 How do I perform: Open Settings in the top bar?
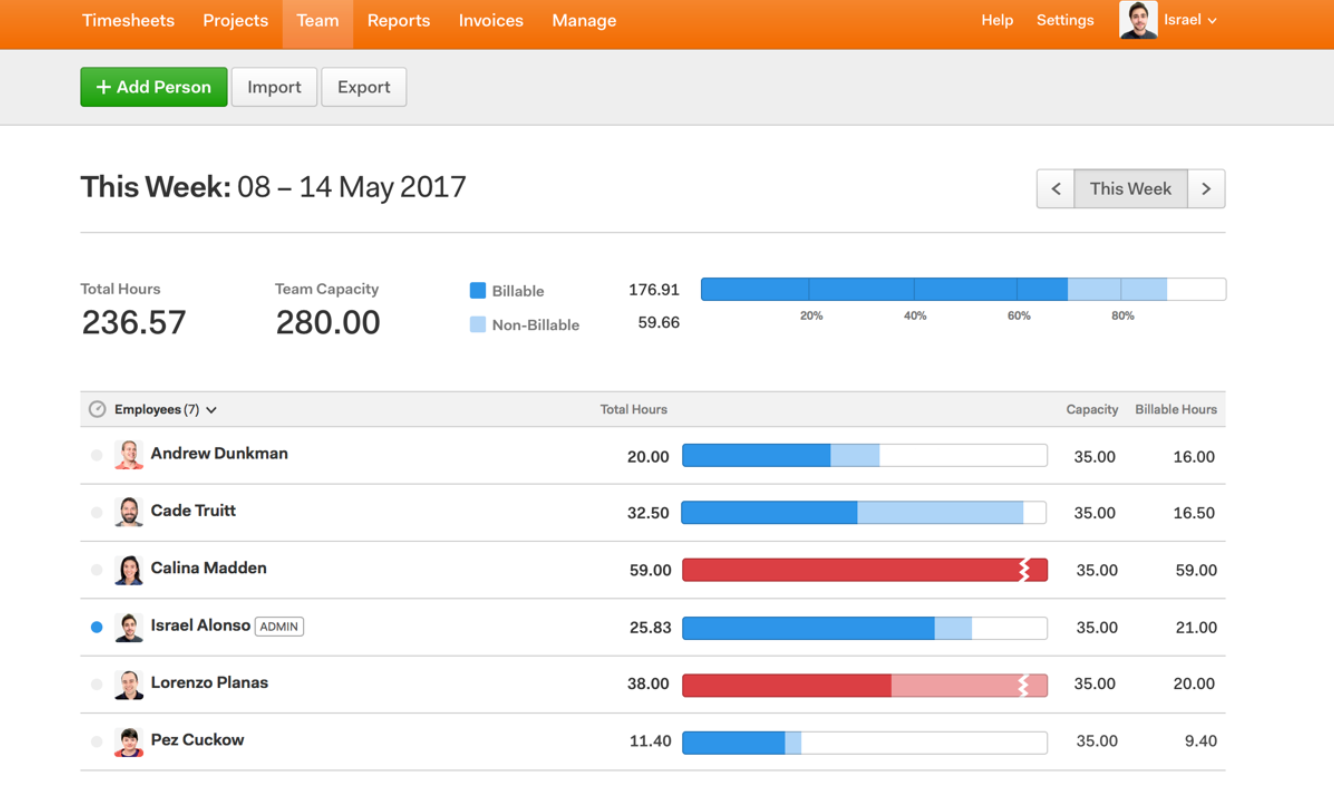(1065, 20)
